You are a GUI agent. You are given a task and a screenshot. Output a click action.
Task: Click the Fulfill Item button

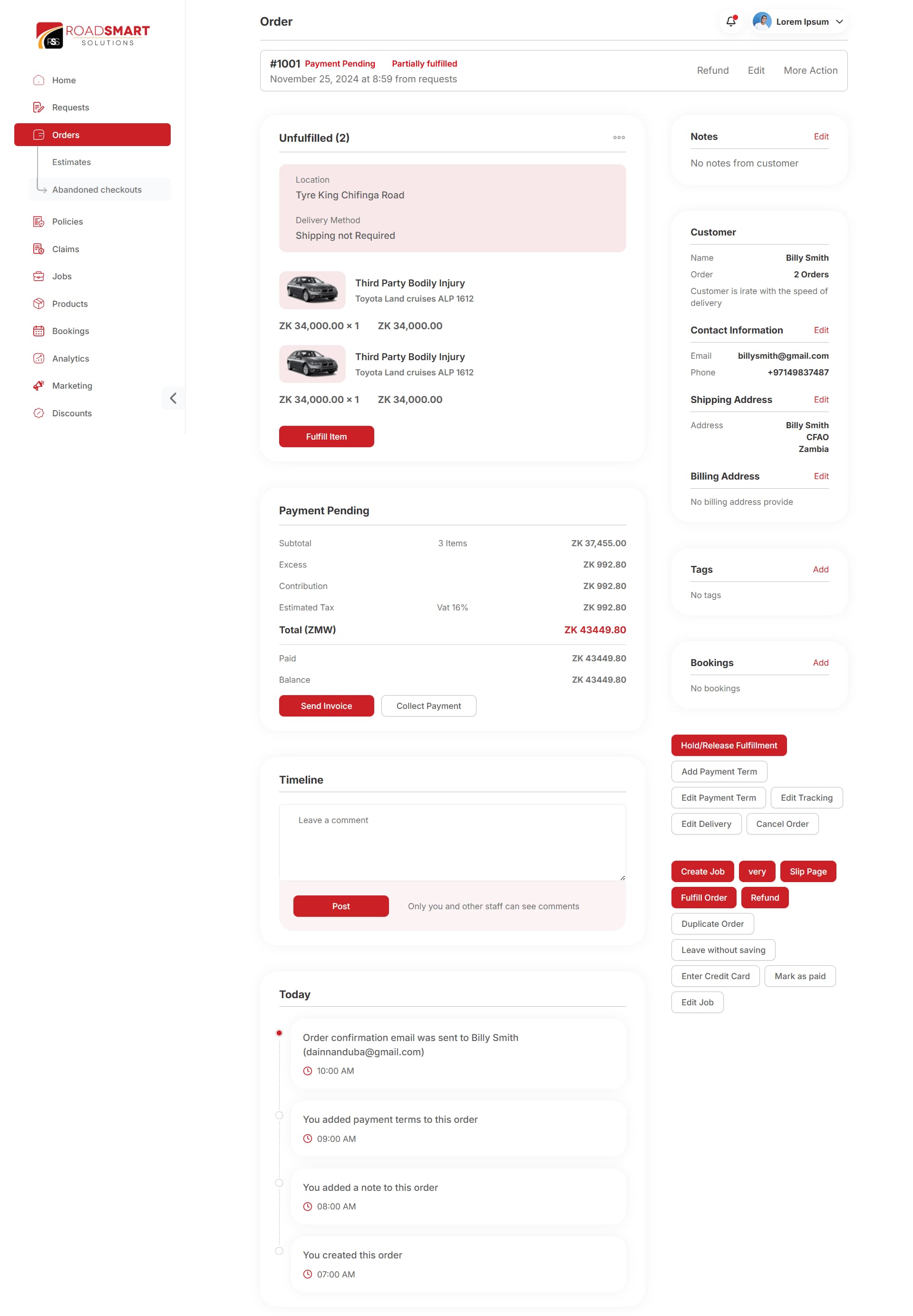[327, 437]
